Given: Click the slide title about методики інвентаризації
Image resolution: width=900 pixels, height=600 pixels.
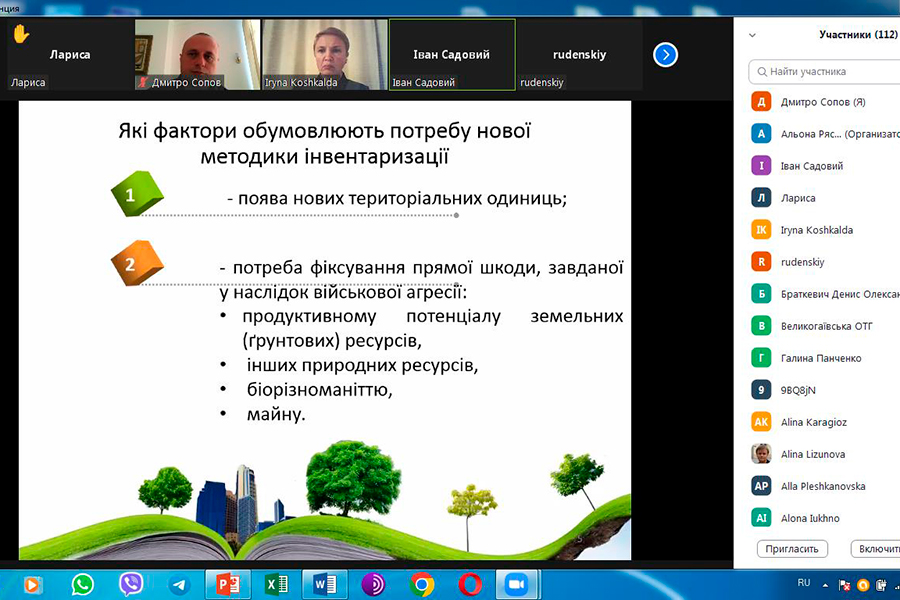Looking at the screenshot, I should pyautogui.click(x=324, y=144).
